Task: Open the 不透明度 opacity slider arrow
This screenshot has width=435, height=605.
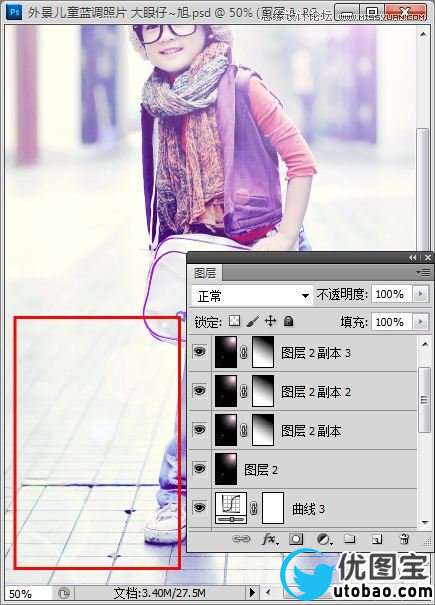Action: [420, 294]
